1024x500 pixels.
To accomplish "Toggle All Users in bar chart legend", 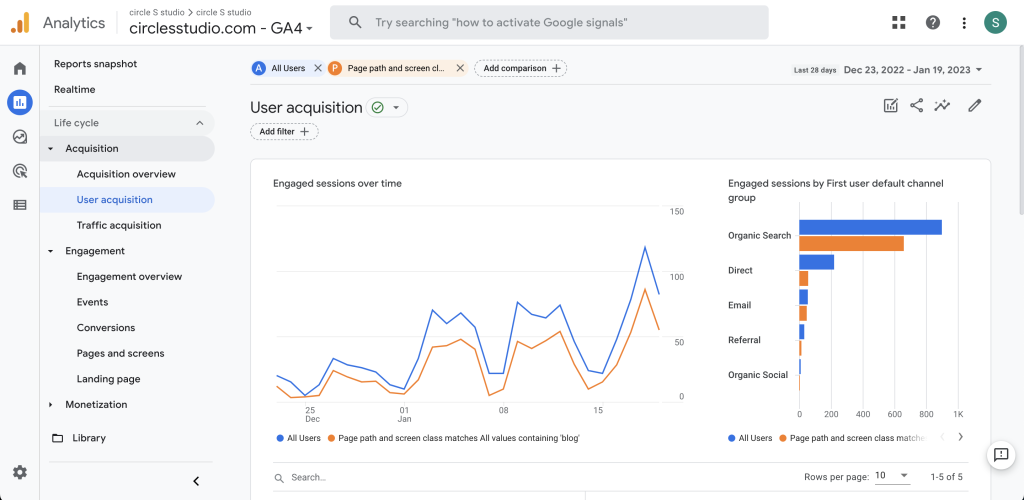I will click(750, 438).
